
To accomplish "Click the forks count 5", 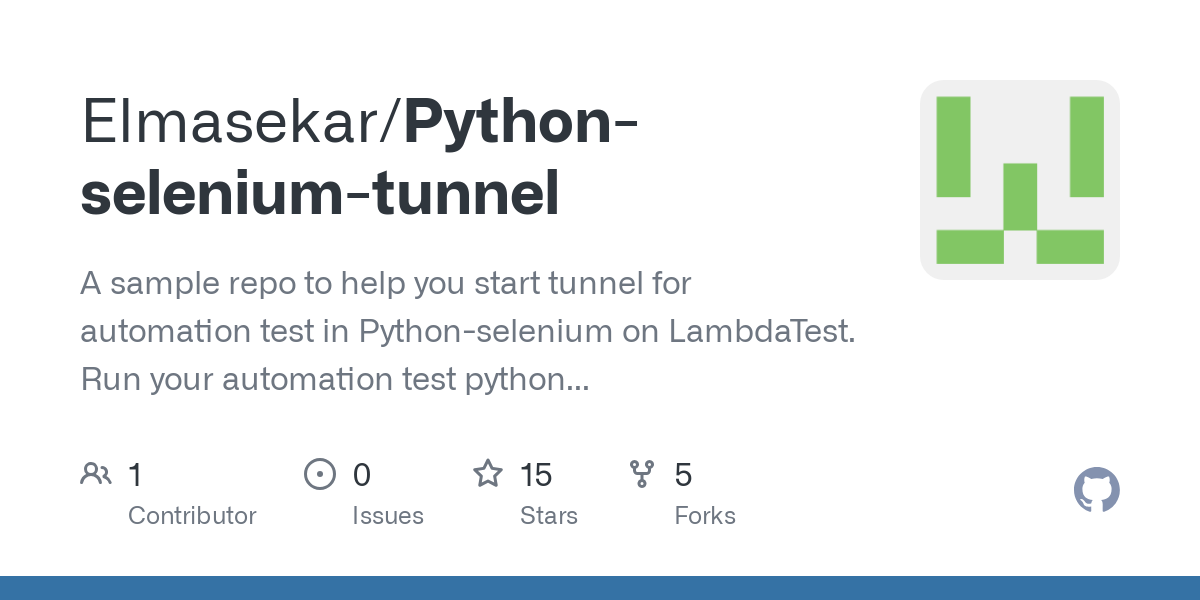I will (684, 474).
